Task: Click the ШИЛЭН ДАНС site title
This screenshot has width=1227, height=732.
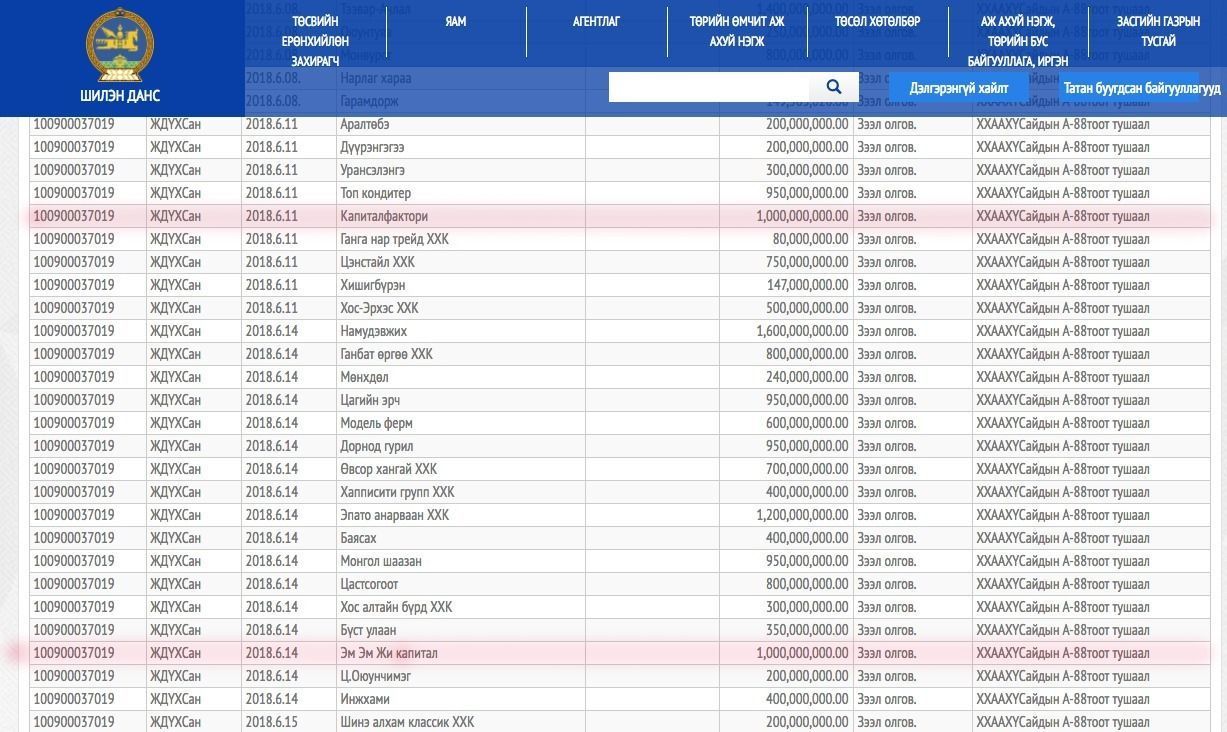Action: 120,96
